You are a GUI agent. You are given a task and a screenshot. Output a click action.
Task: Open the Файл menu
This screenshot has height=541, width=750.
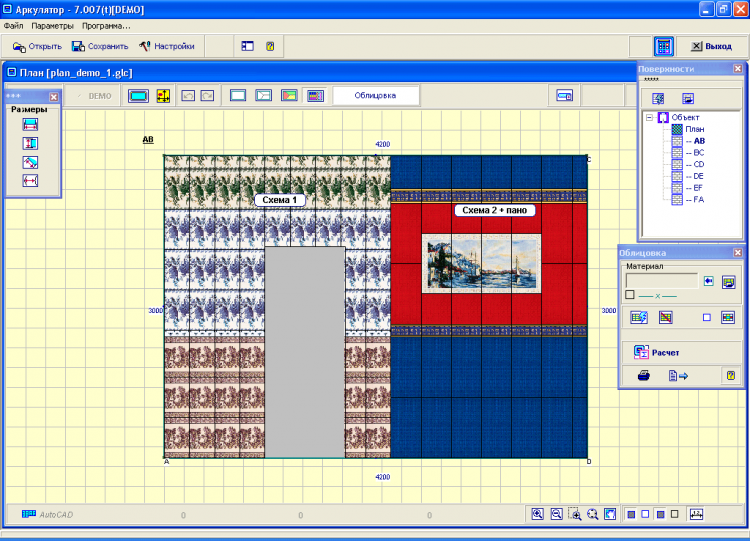[x=13, y=25]
